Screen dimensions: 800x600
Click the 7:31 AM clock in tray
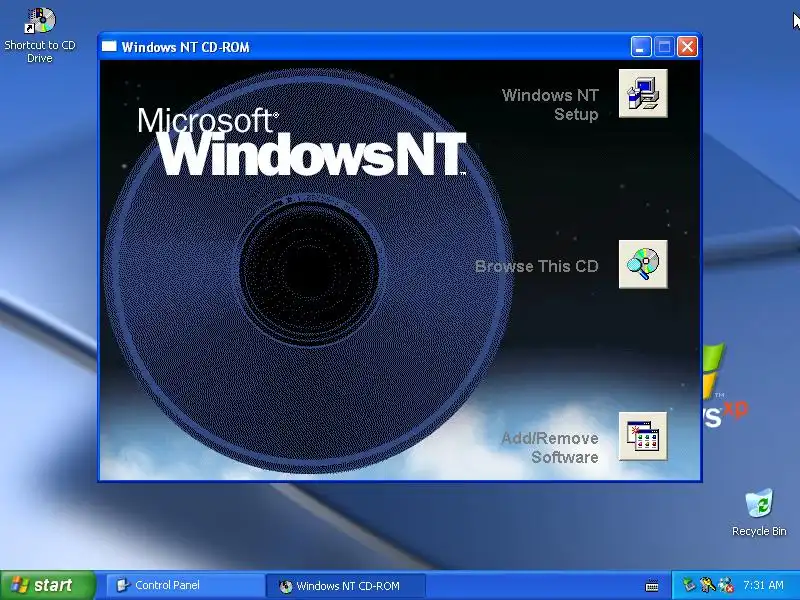coord(763,585)
